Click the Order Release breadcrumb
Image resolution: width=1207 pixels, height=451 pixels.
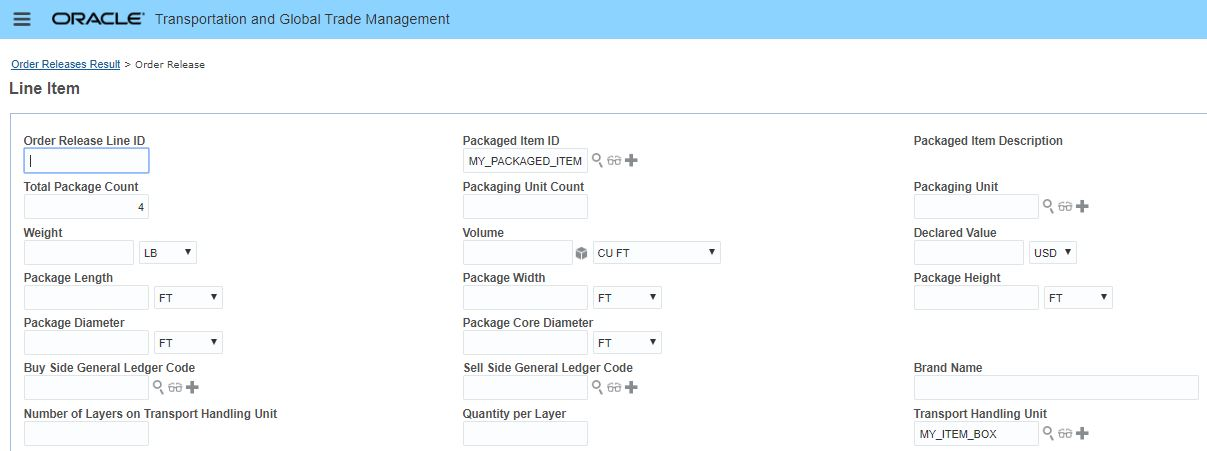pyautogui.click(x=170, y=64)
